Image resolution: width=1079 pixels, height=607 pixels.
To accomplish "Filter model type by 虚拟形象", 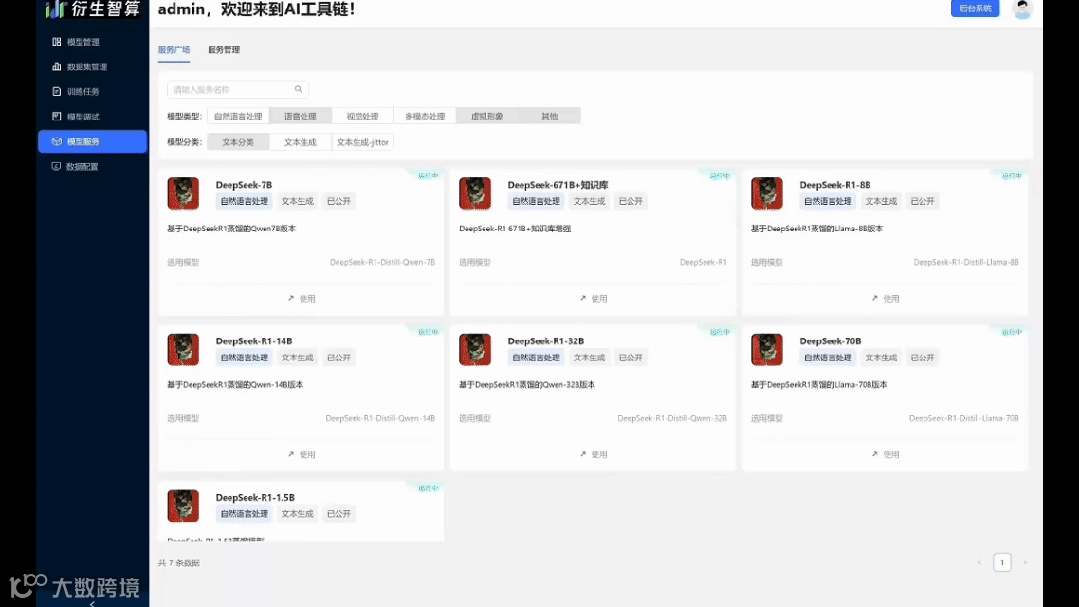I will [487, 116].
